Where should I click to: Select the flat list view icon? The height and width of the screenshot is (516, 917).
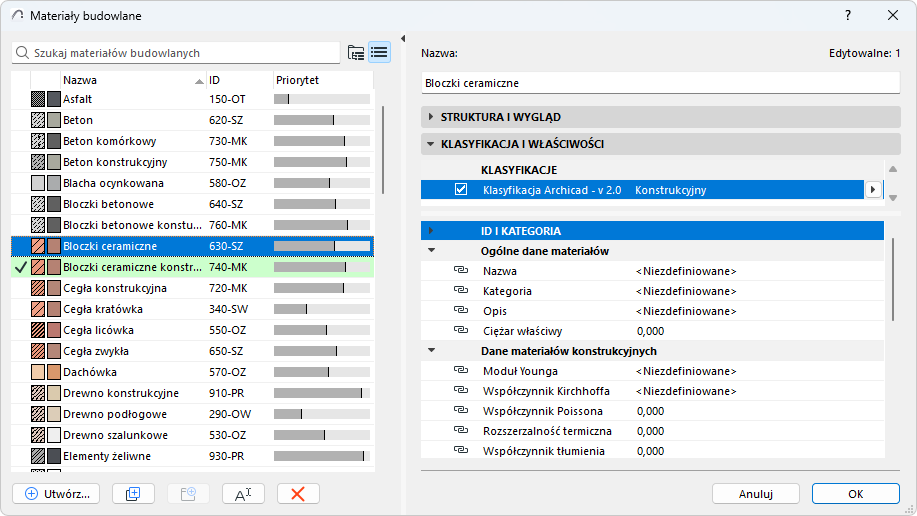(x=379, y=53)
